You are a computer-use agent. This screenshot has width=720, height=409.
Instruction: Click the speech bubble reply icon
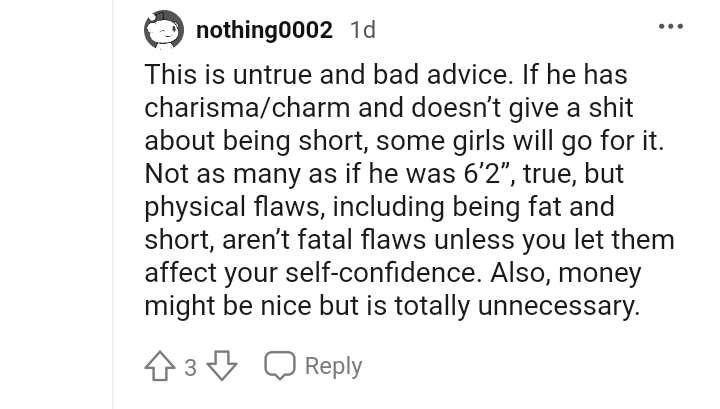278,367
